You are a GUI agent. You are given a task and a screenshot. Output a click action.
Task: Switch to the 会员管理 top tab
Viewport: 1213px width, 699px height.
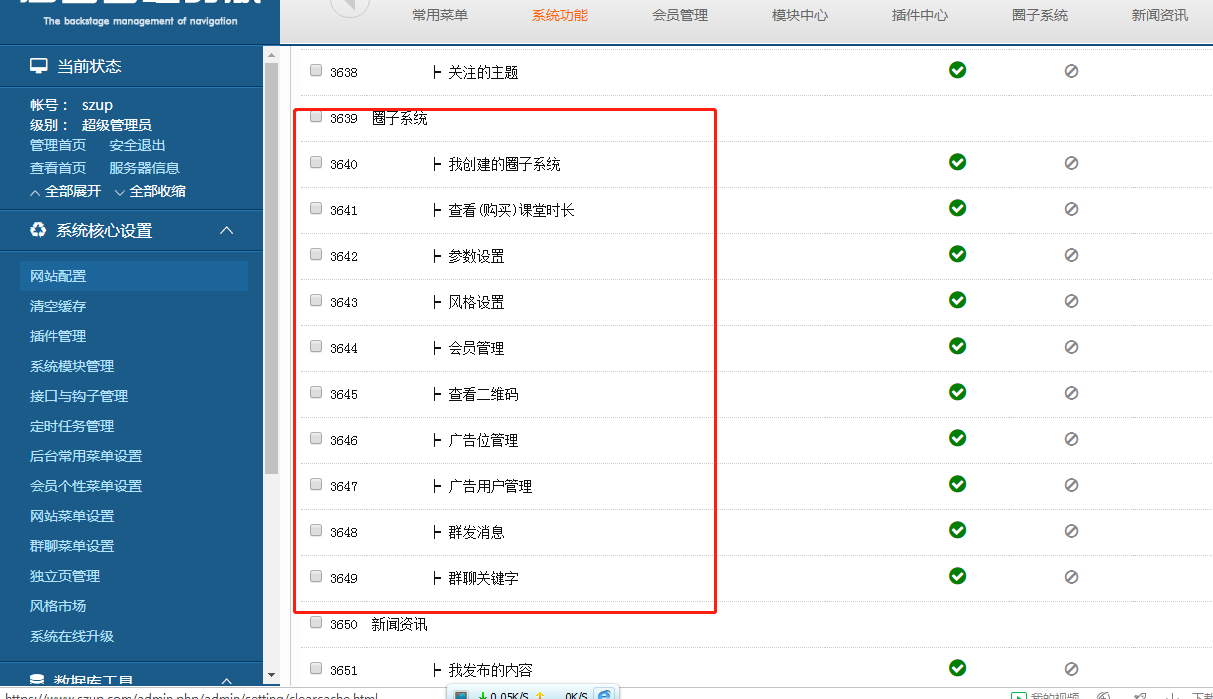(680, 15)
